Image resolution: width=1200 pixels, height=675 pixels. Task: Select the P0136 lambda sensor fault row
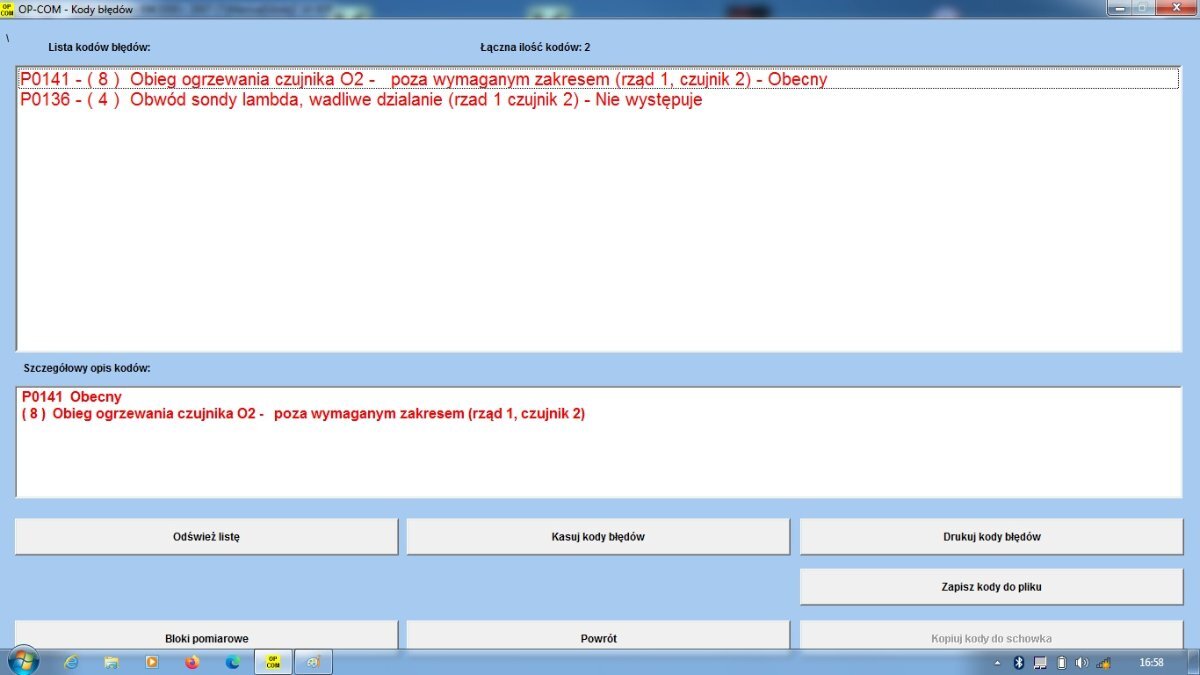360,100
